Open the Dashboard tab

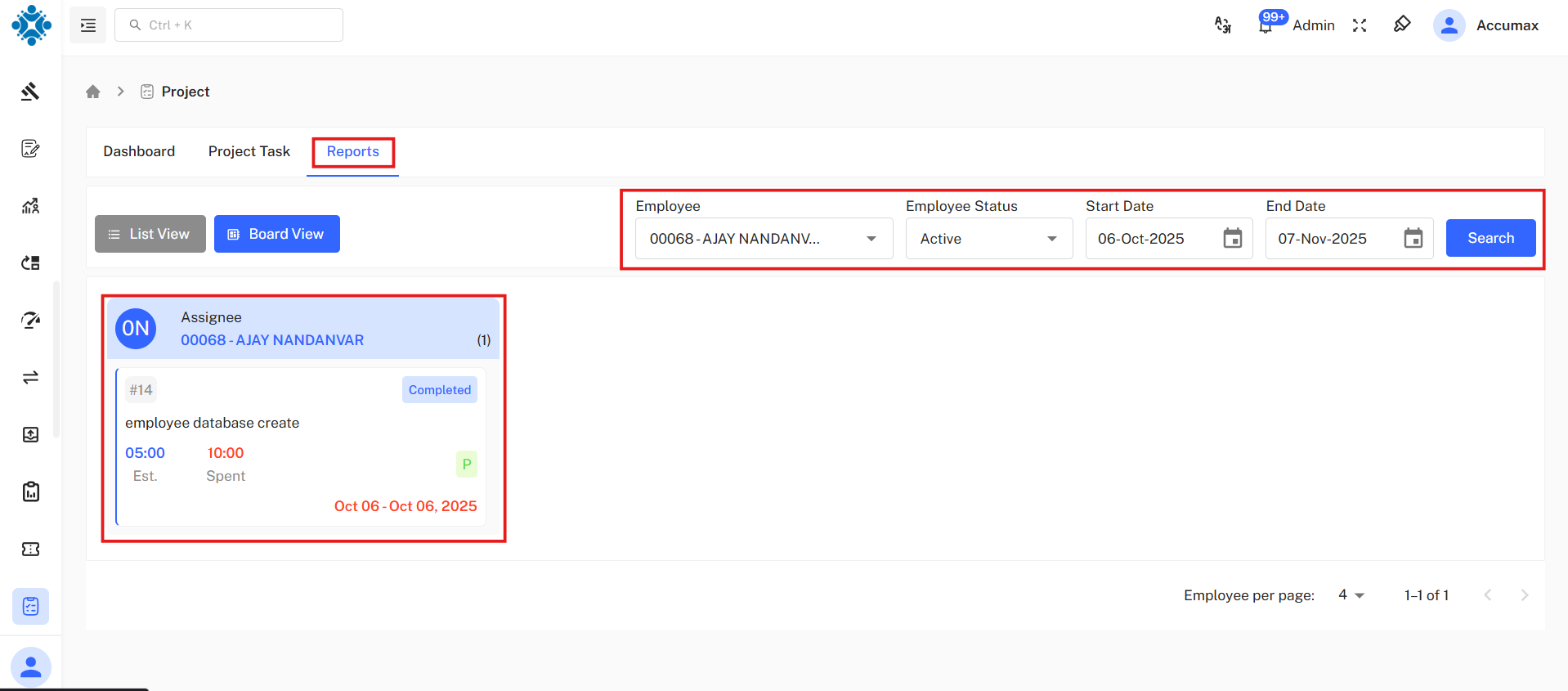139,151
